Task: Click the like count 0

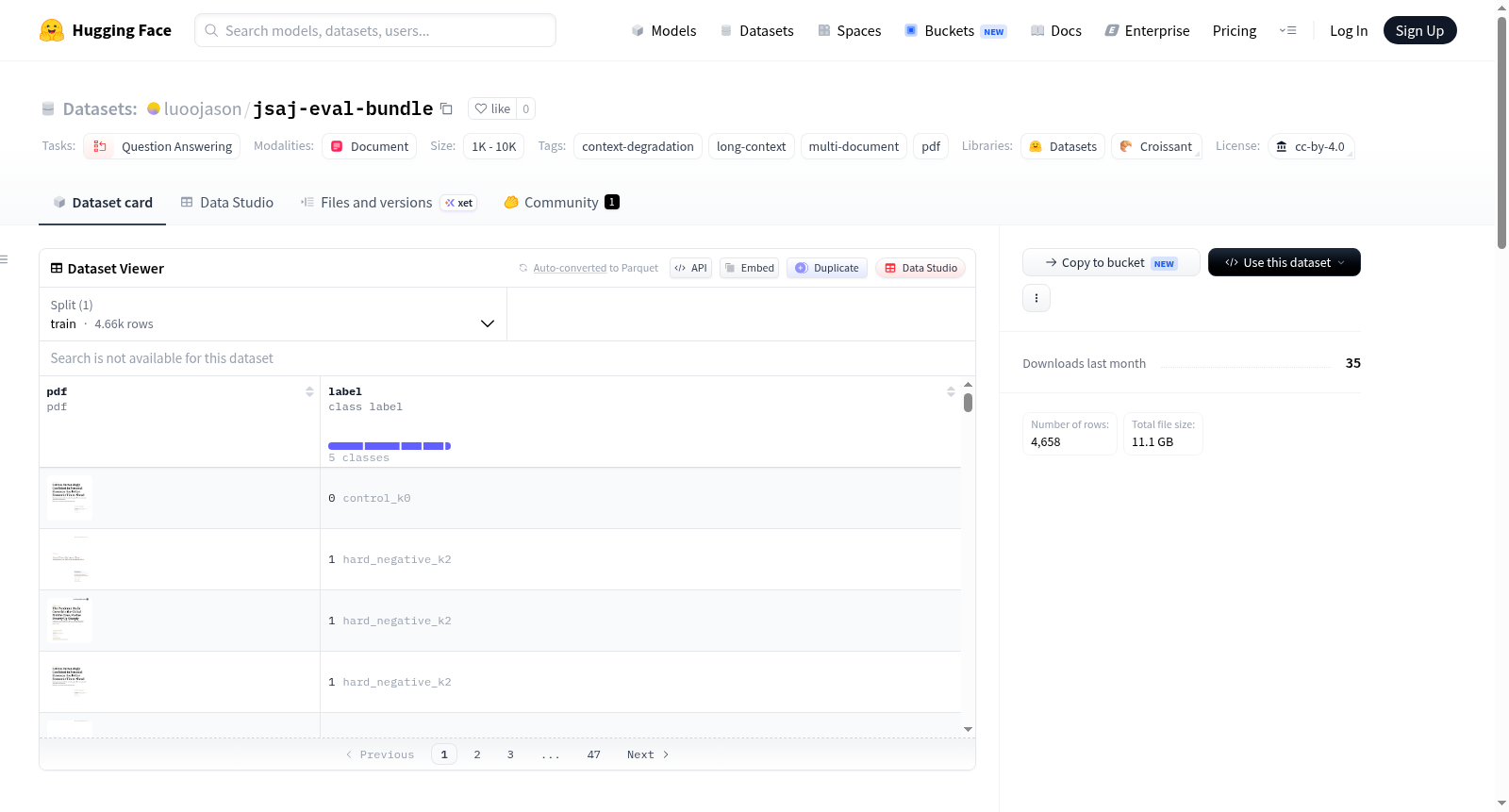Action: 526,109
